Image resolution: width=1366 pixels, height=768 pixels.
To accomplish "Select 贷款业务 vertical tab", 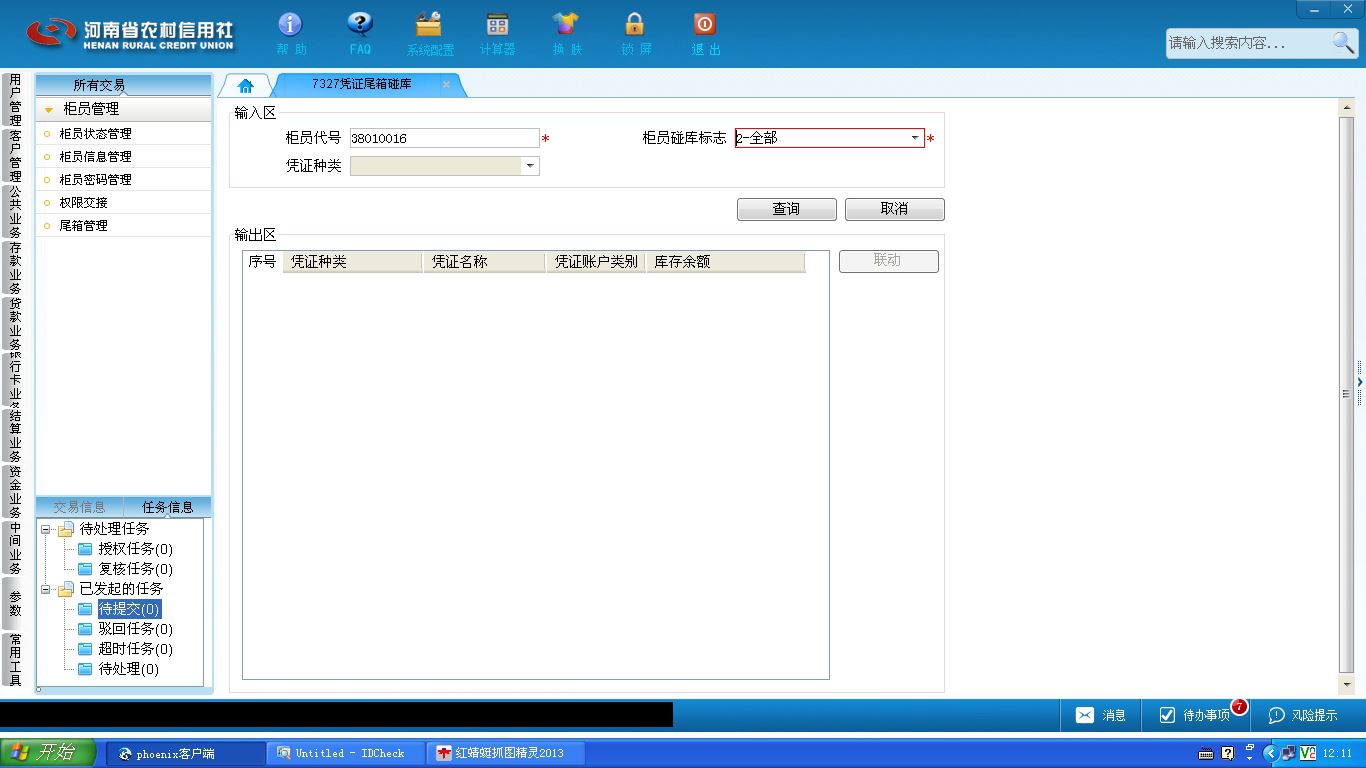I will pyautogui.click(x=15, y=324).
